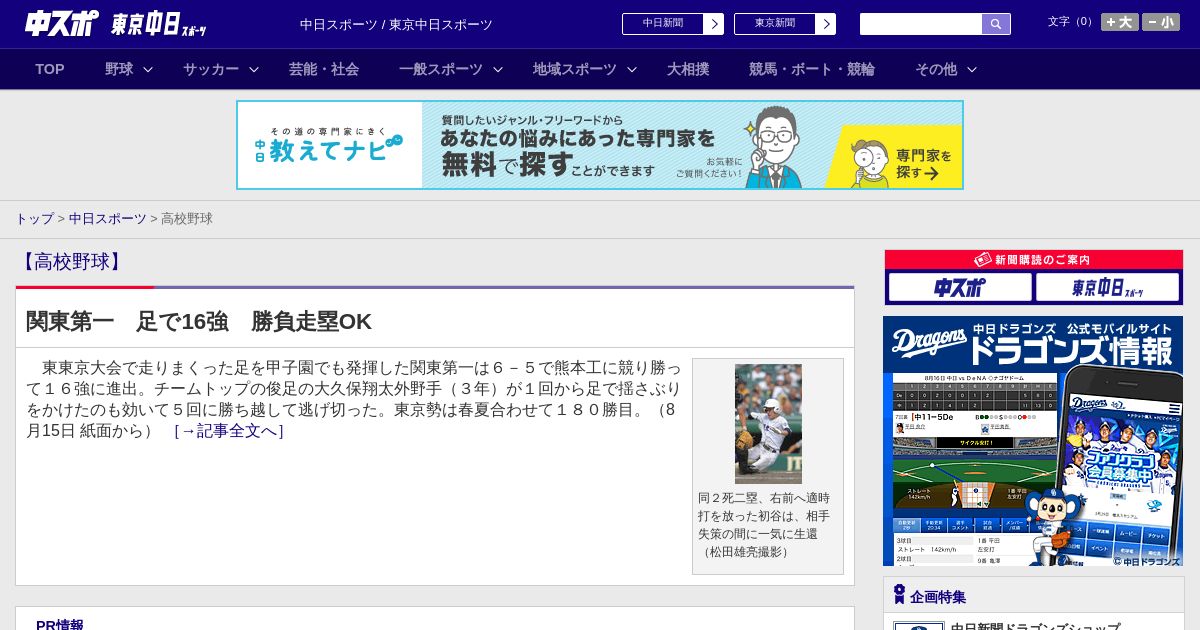Image resolution: width=1200 pixels, height=630 pixels.
Task: Focus the header search input field
Action: coord(921,24)
